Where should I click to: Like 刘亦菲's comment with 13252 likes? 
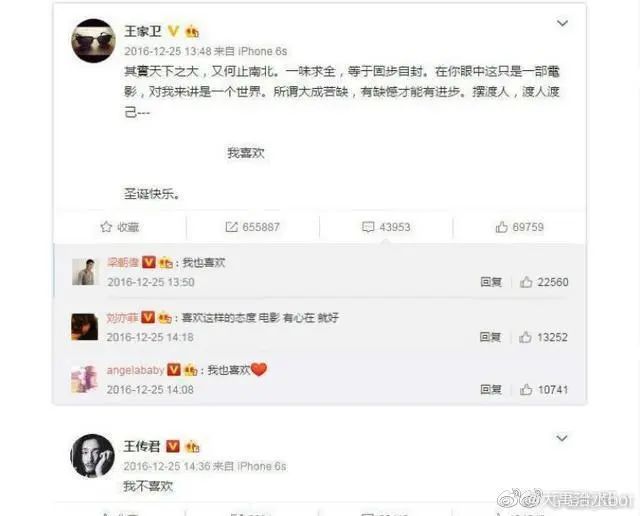tap(525, 337)
